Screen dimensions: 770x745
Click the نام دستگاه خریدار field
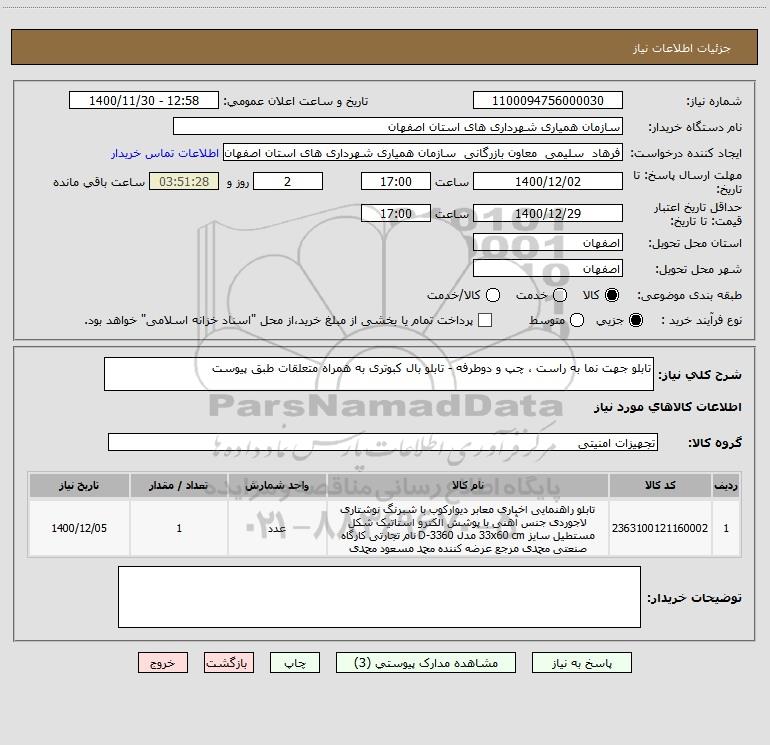click(x=398, y=127)
